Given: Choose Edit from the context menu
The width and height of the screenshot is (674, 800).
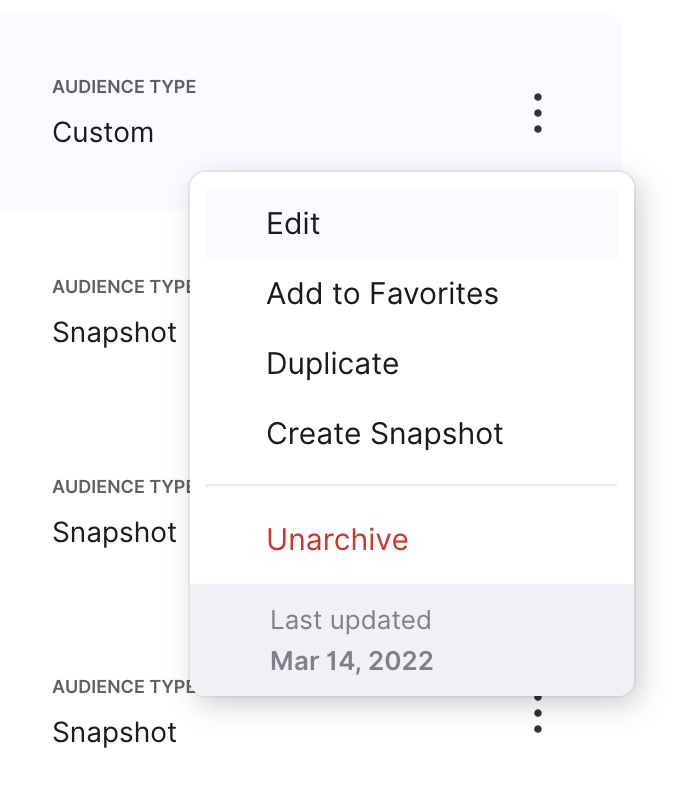Looking at the screenshot, I should pos(412,223).
